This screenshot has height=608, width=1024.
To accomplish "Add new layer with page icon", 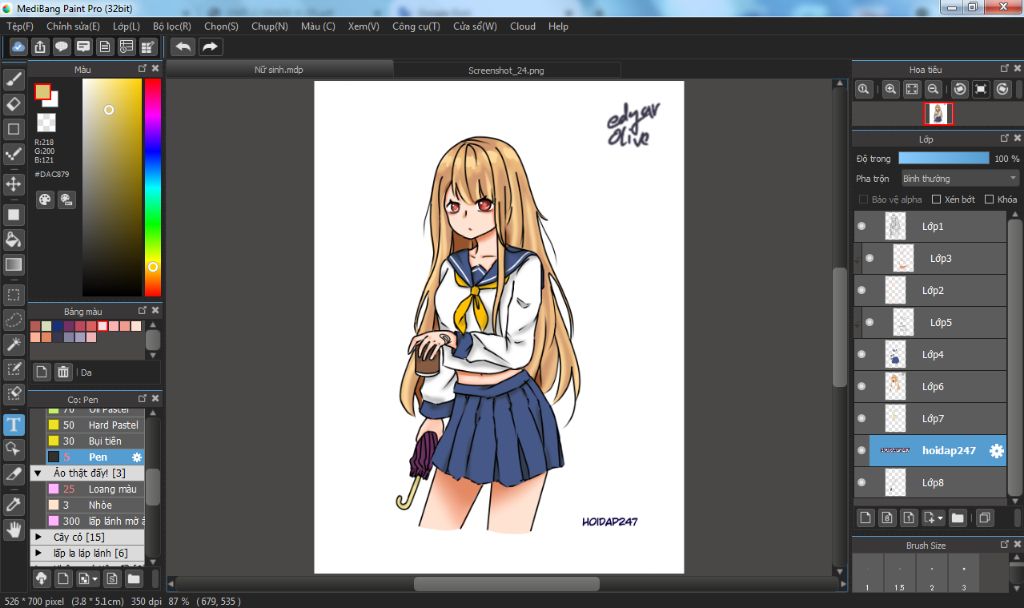I will pyautogui.click(x=865, y=518).
